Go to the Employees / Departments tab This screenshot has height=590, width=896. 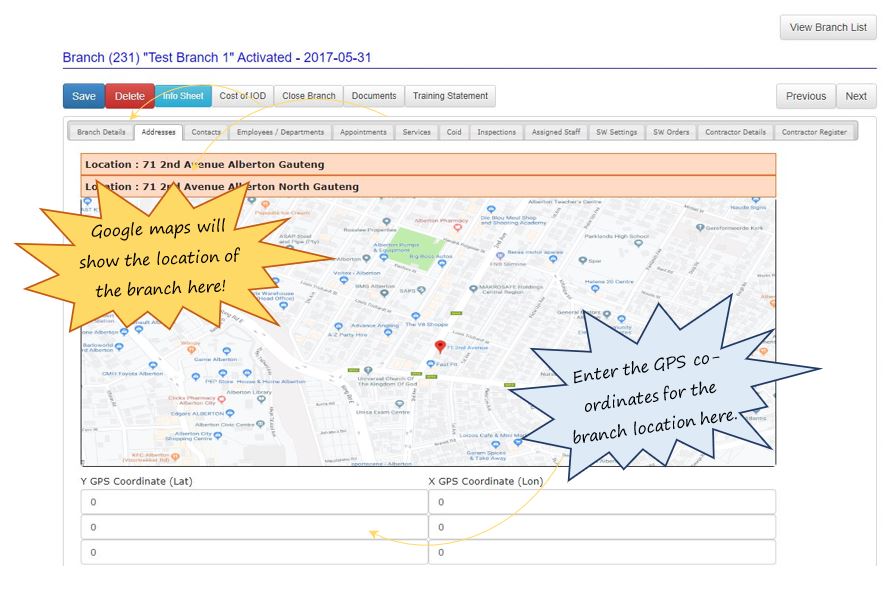coord(281,132)
